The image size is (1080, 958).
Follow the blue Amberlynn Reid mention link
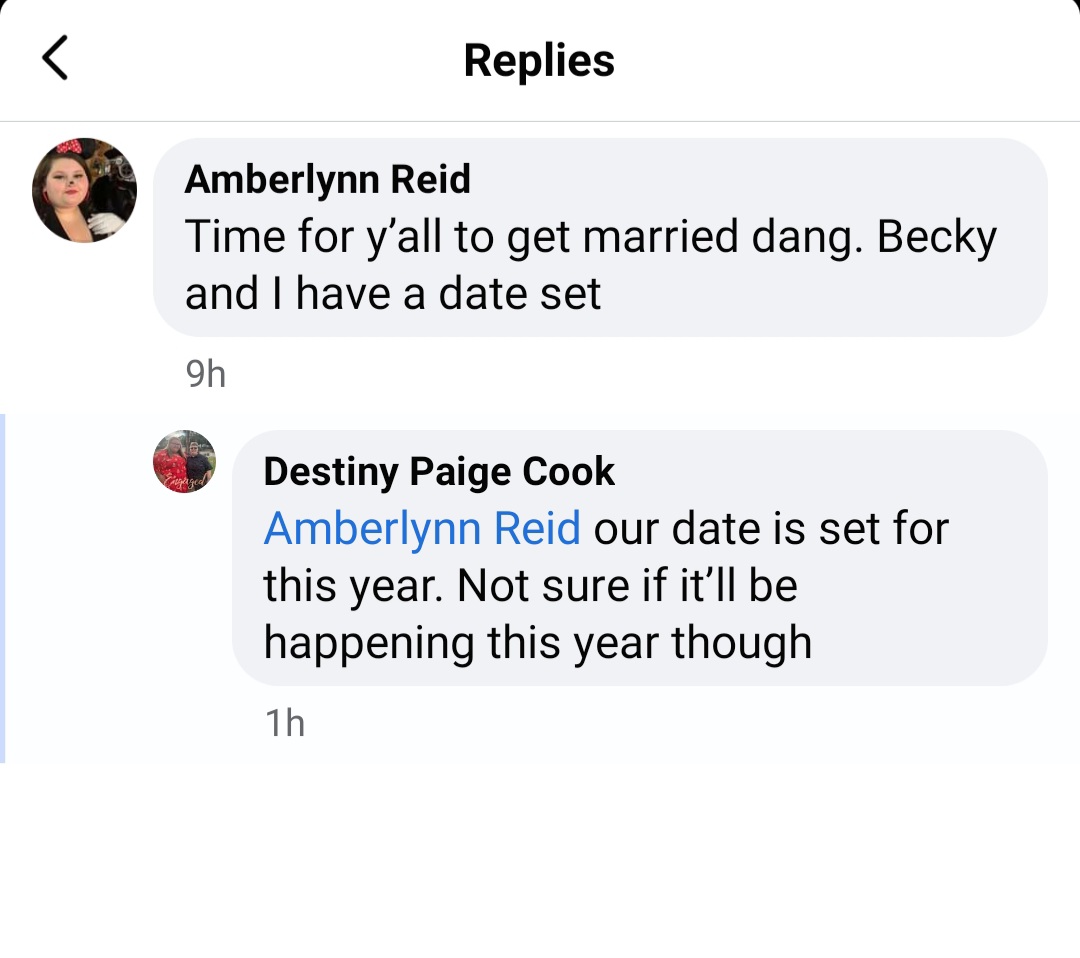point(422,528)
